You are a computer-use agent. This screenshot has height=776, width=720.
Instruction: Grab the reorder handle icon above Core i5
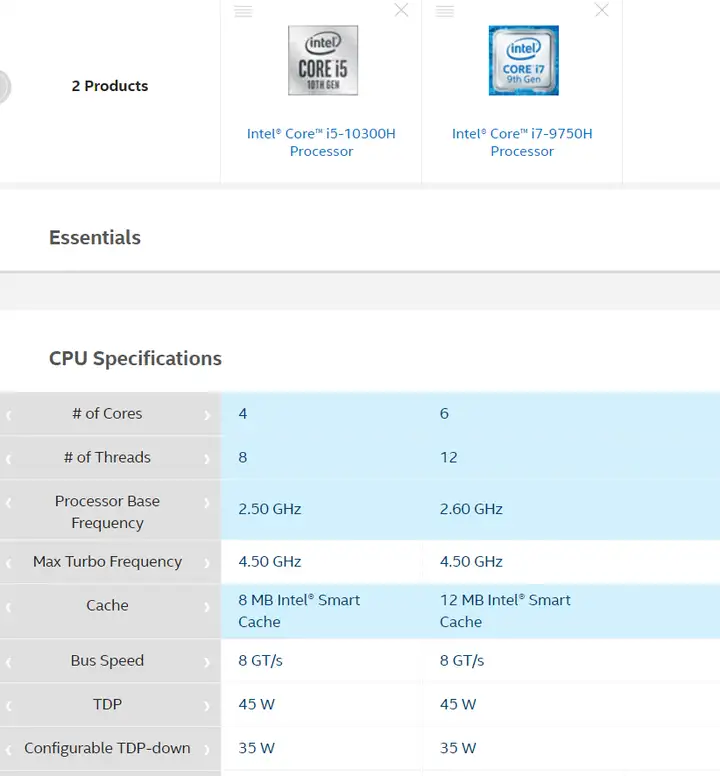243,11
